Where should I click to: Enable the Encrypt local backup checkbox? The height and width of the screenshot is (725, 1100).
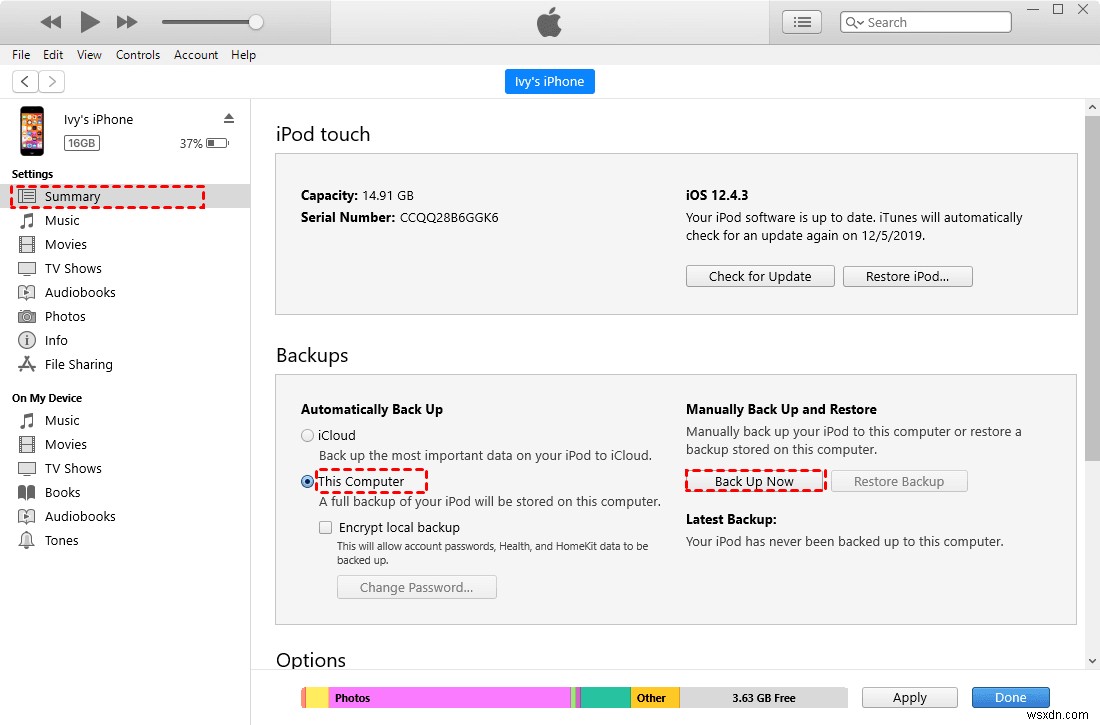(325, 527)
